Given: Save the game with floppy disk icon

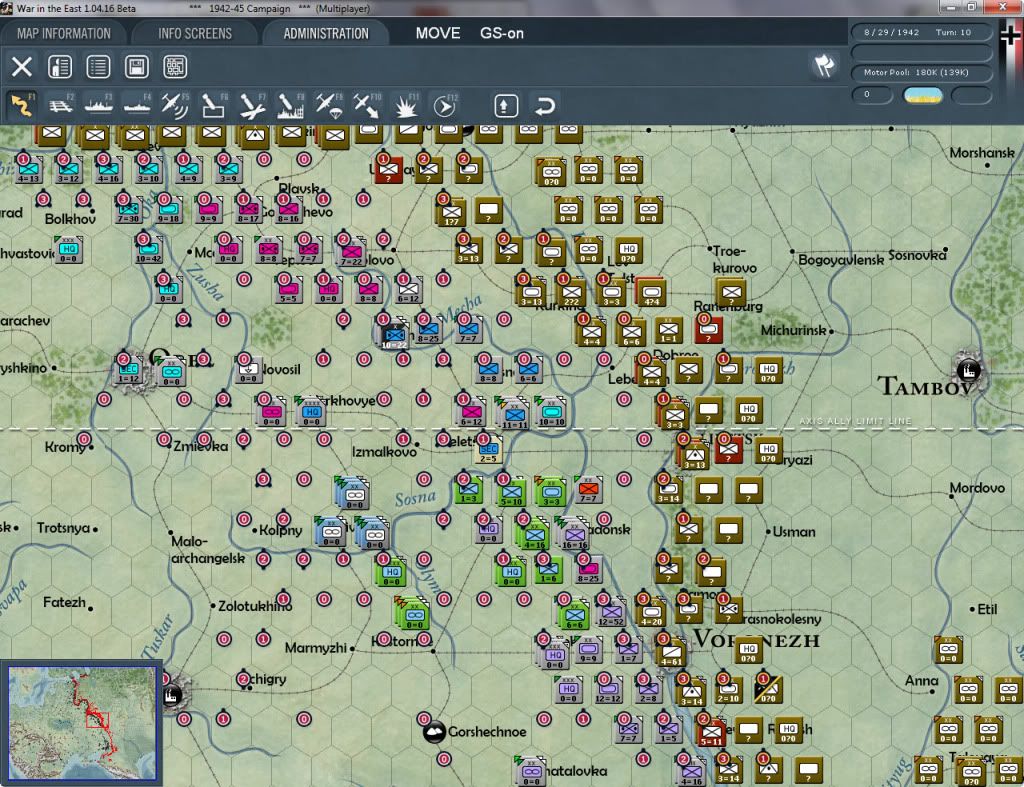Looking at the screenshot, I should click(x=136, y=67).
